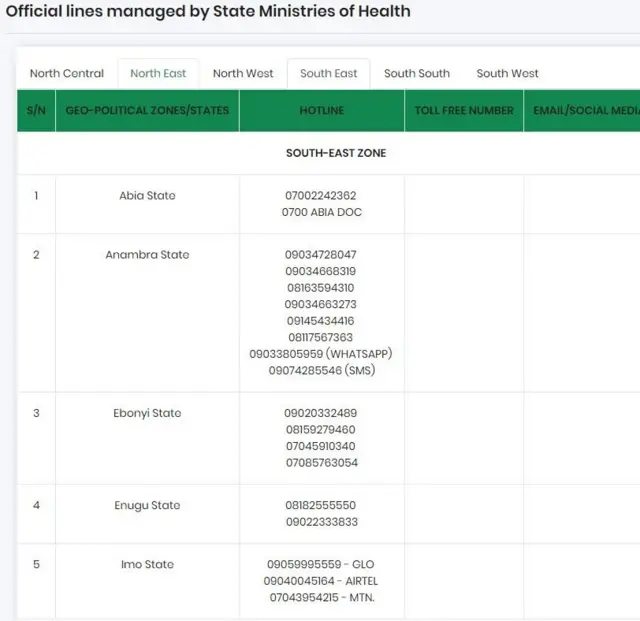Viewport: 640px width, 621px height.
Task: Click the Ebonyi State cell
Action: coord(147,414)
